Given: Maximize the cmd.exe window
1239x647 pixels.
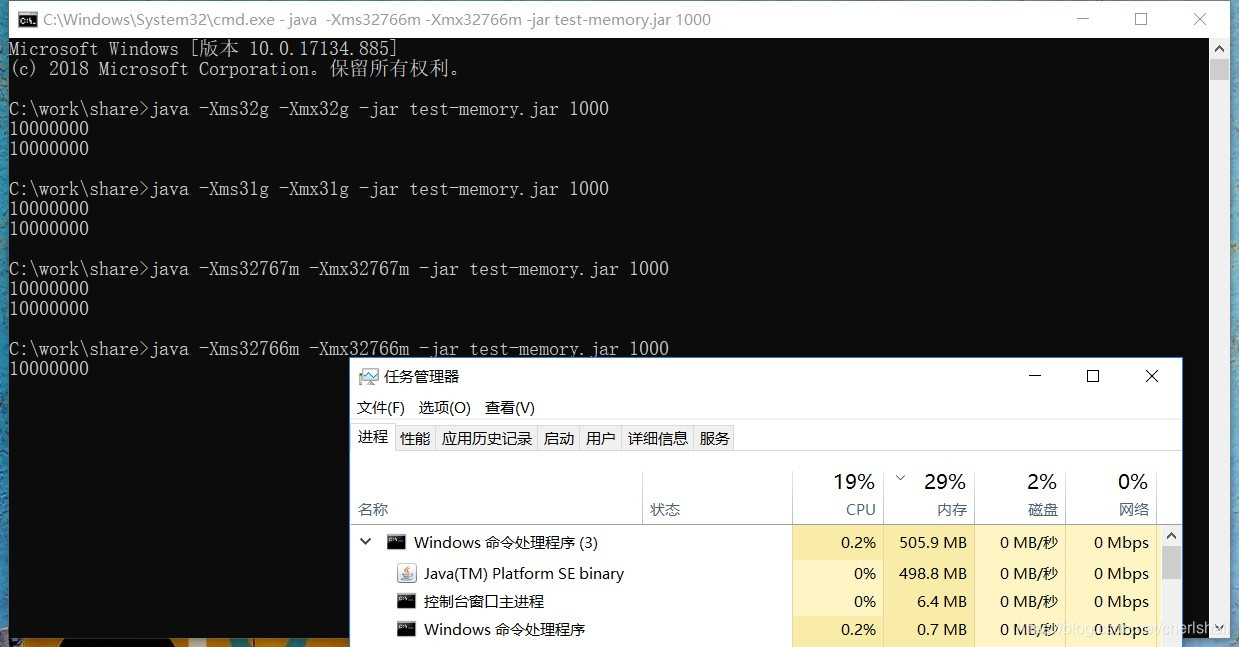Looking at the screenshot, I should 1141,19.
